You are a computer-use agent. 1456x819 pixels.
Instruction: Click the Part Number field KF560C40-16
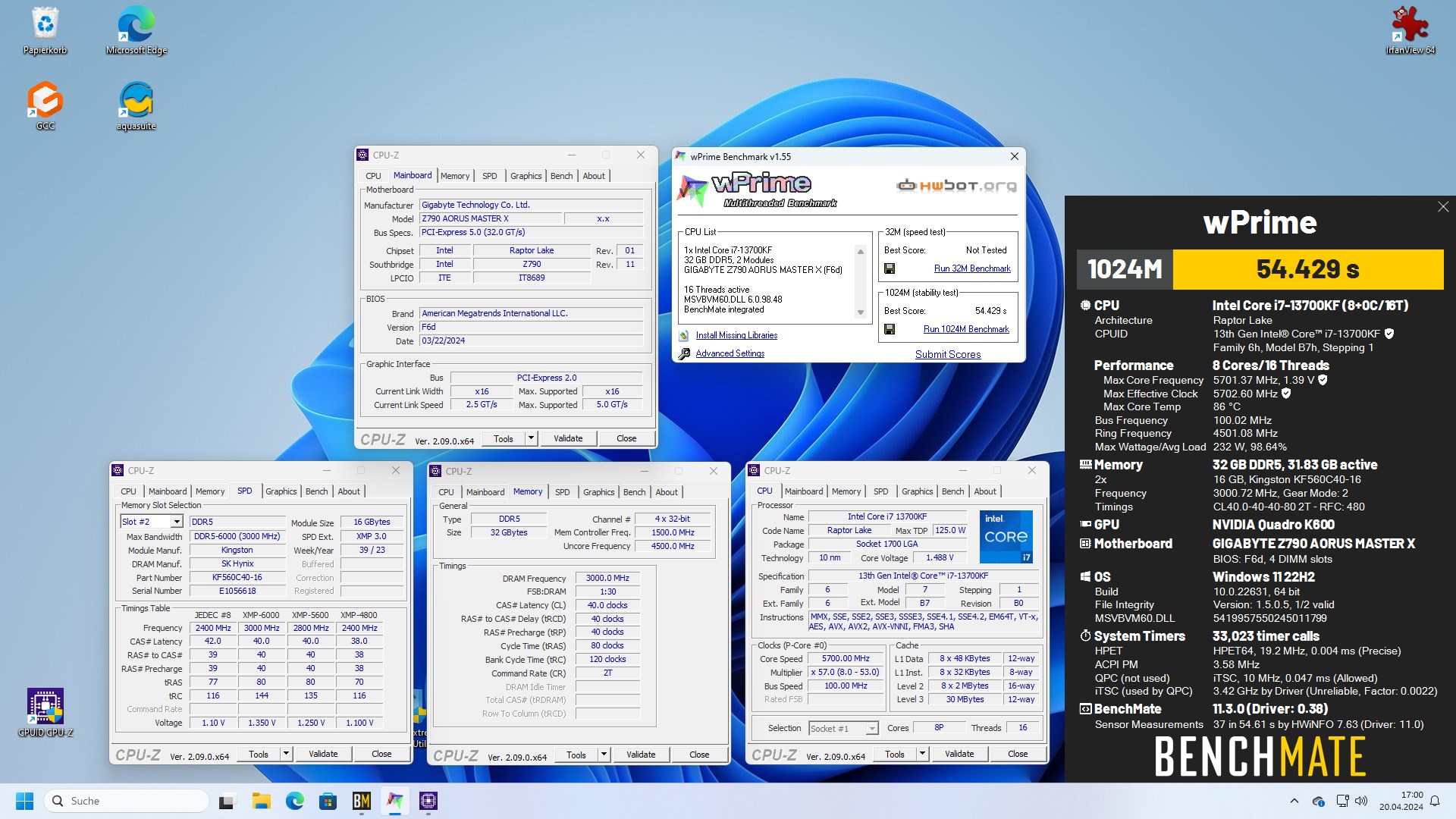237,577
